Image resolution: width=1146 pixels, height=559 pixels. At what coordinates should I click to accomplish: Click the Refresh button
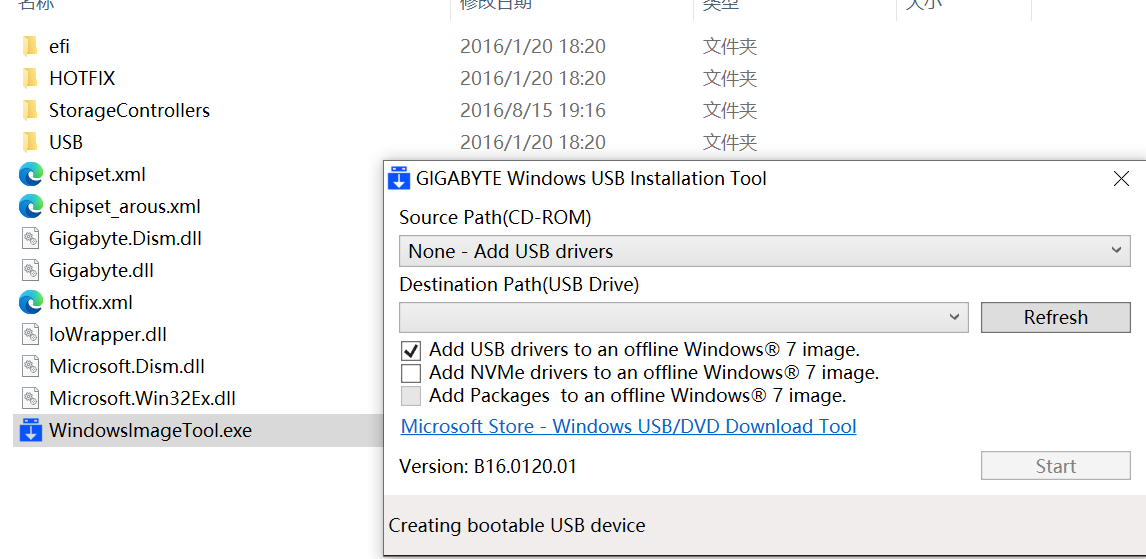coord(1055,317)
